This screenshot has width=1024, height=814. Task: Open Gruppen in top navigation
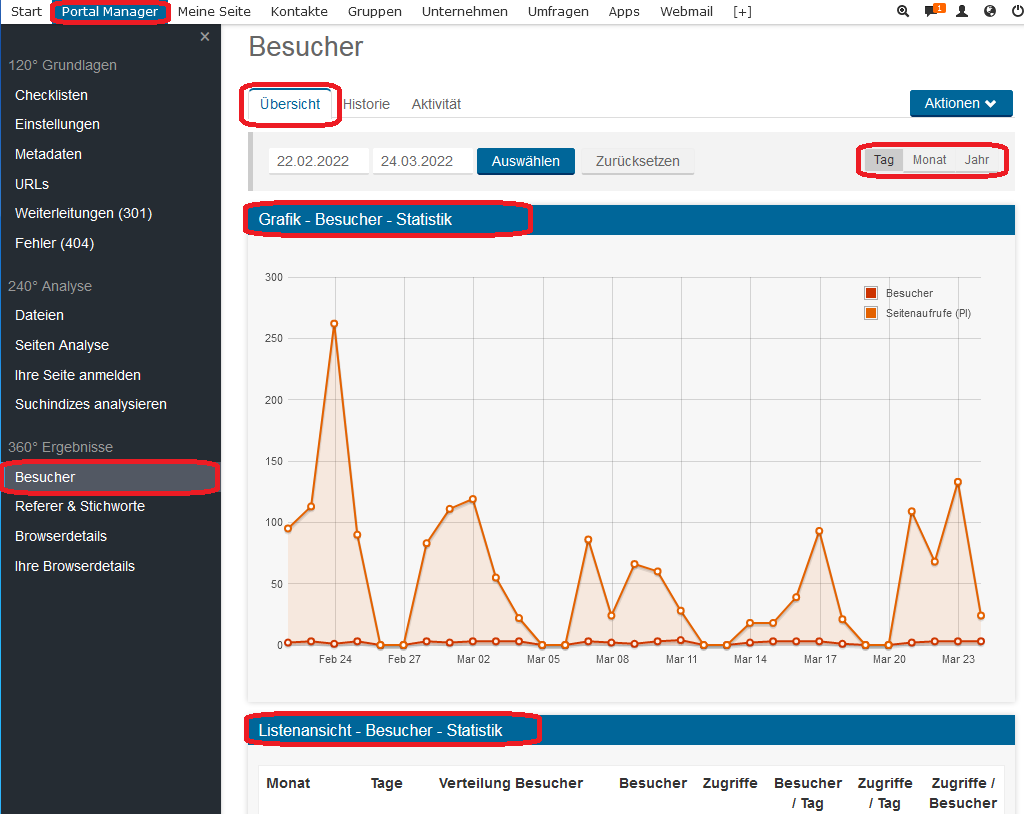(375, 12)
